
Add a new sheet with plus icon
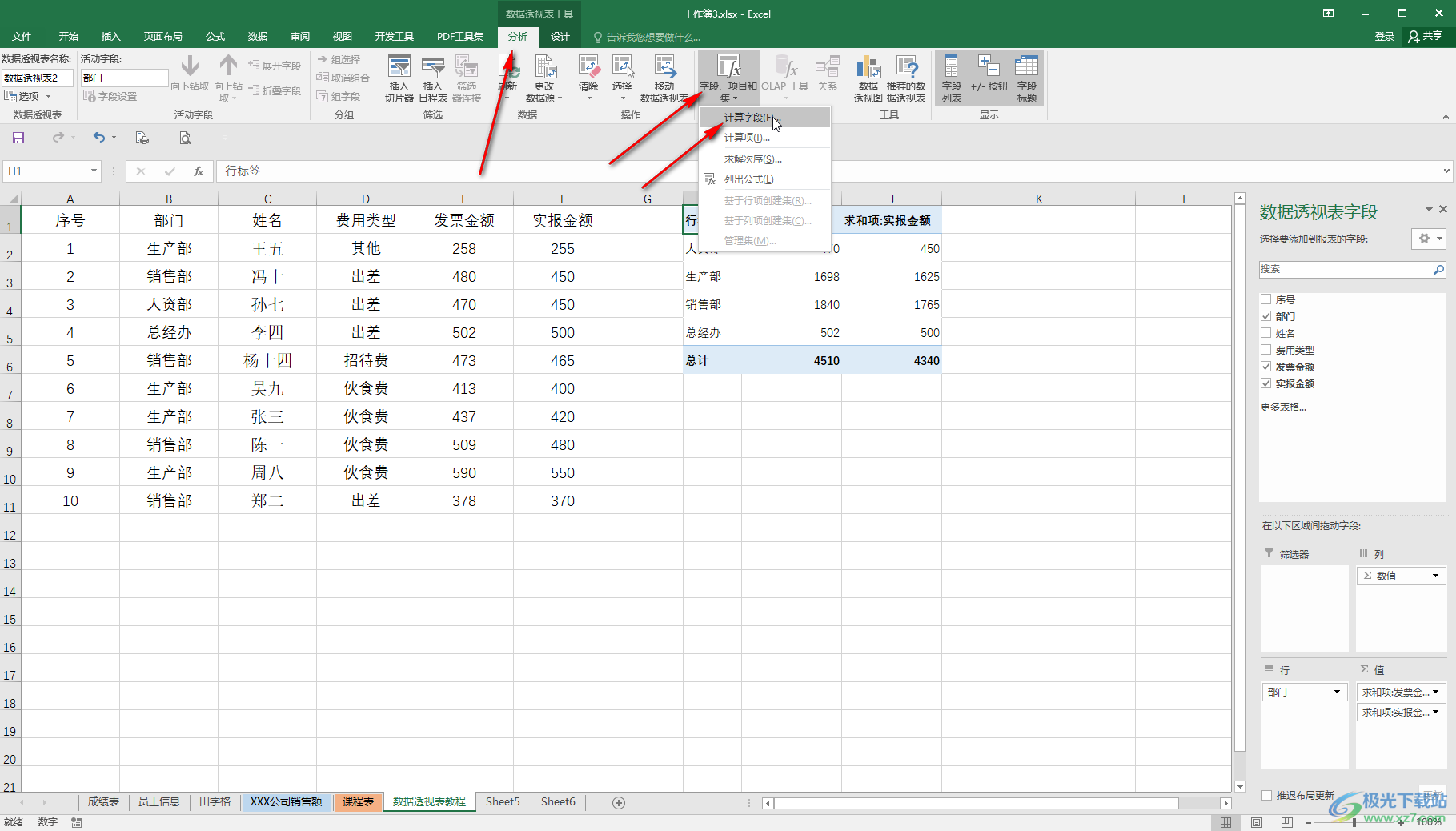click(619, 802)
